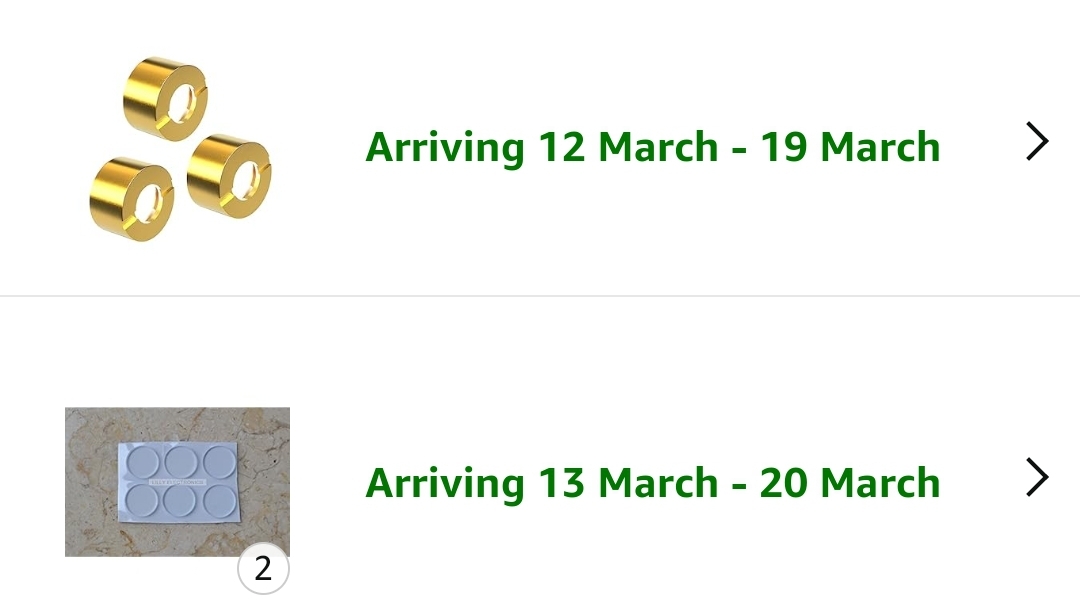Click the divider line between the orders

pyautogui.click(x=540, y=296)
